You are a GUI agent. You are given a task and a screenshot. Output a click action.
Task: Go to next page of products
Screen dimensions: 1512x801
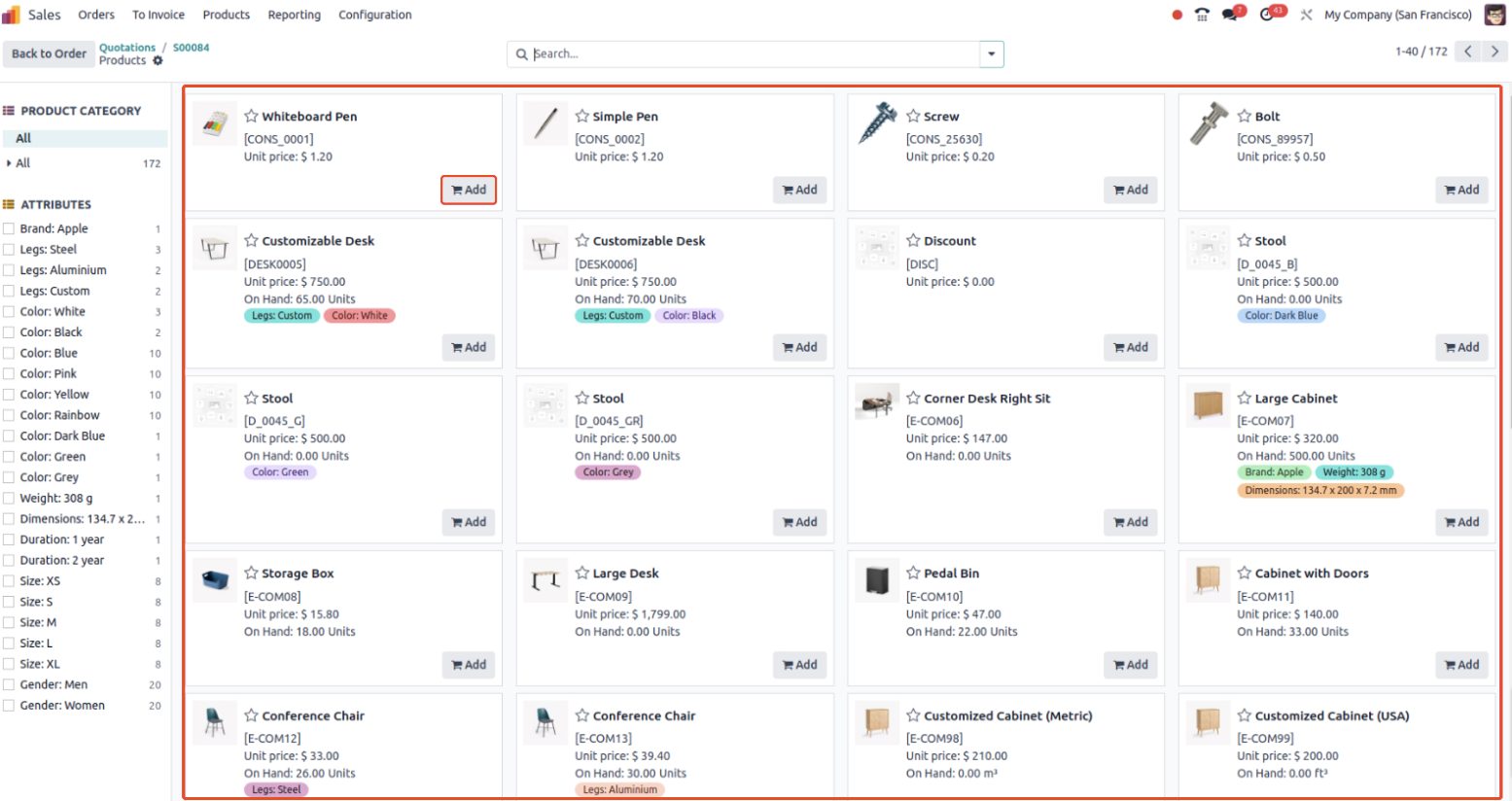pyautogui.click(x=1494, y=52)
